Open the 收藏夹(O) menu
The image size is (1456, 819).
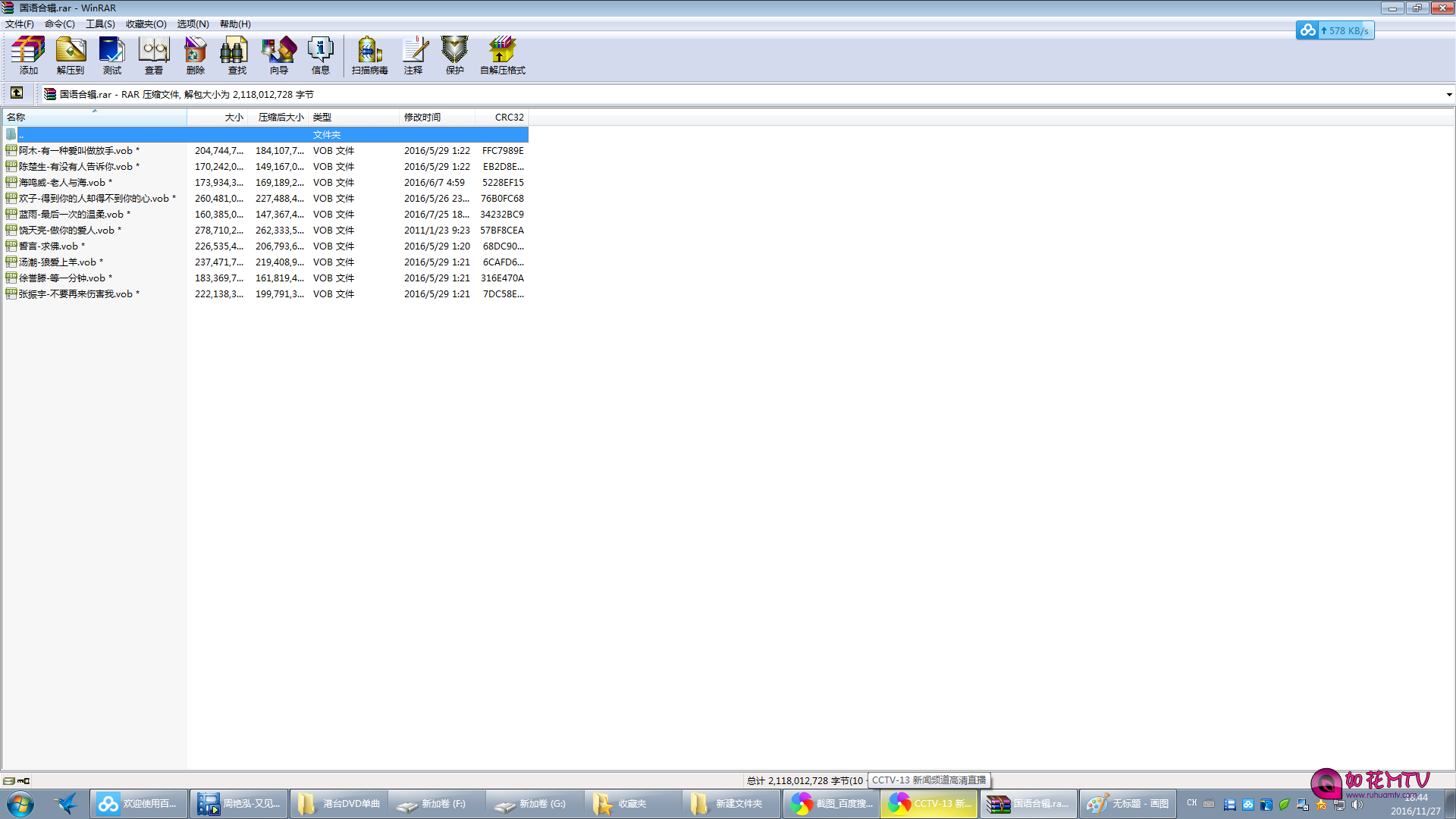pyautogui.click(x=146, y=24)
